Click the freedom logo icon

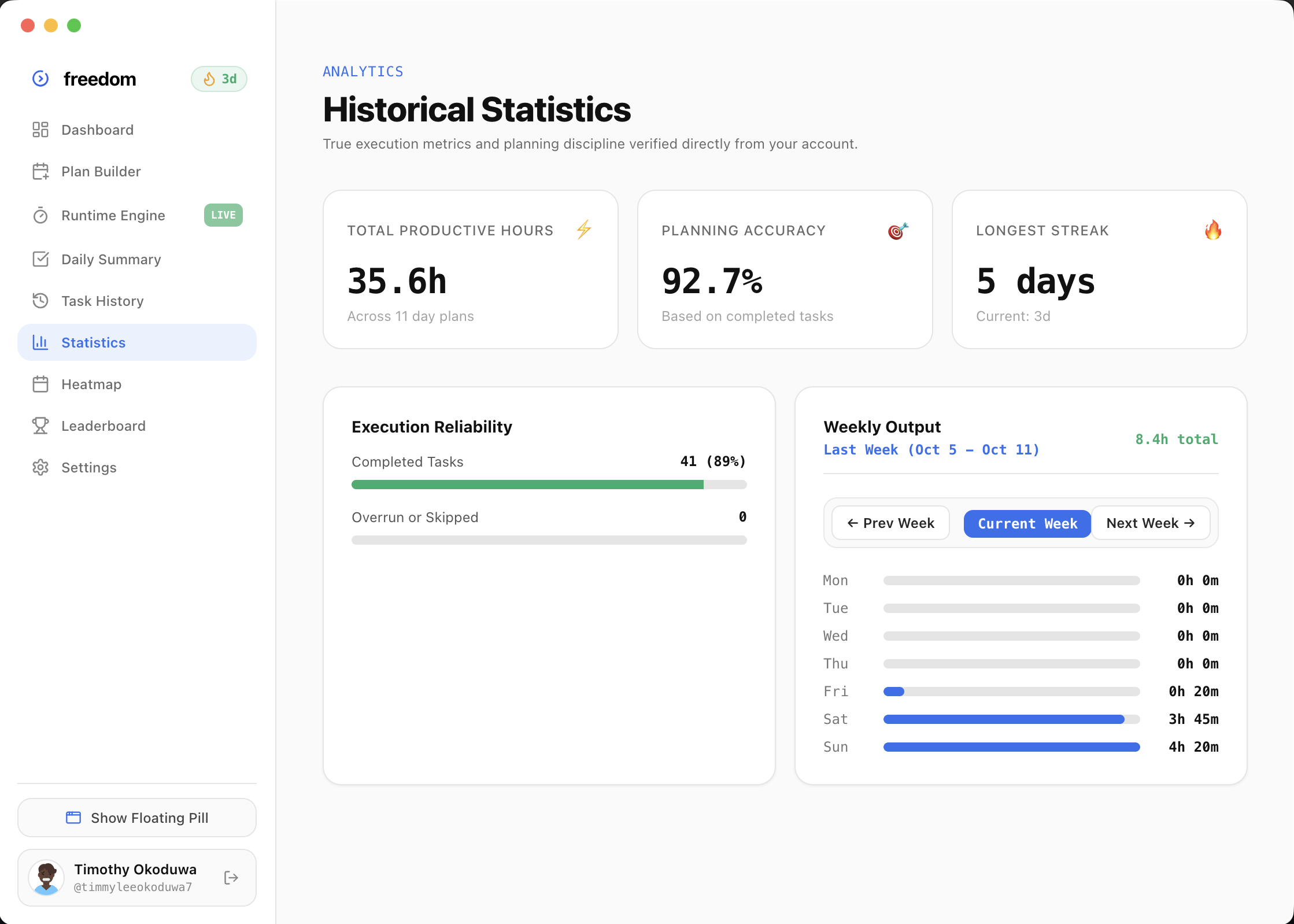pos(40,79)
